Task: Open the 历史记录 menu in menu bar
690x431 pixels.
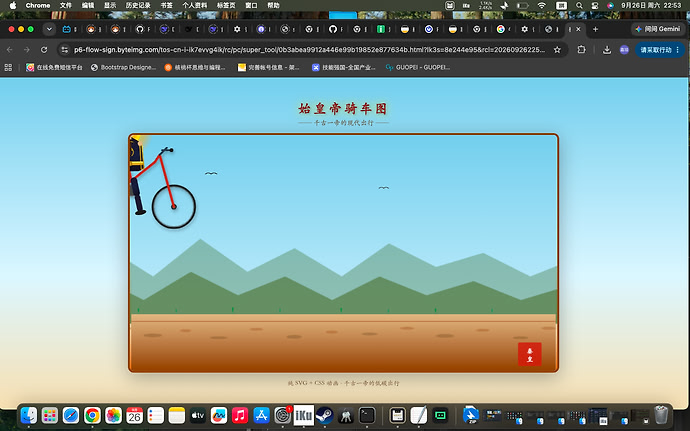Action: coord(138,5)
